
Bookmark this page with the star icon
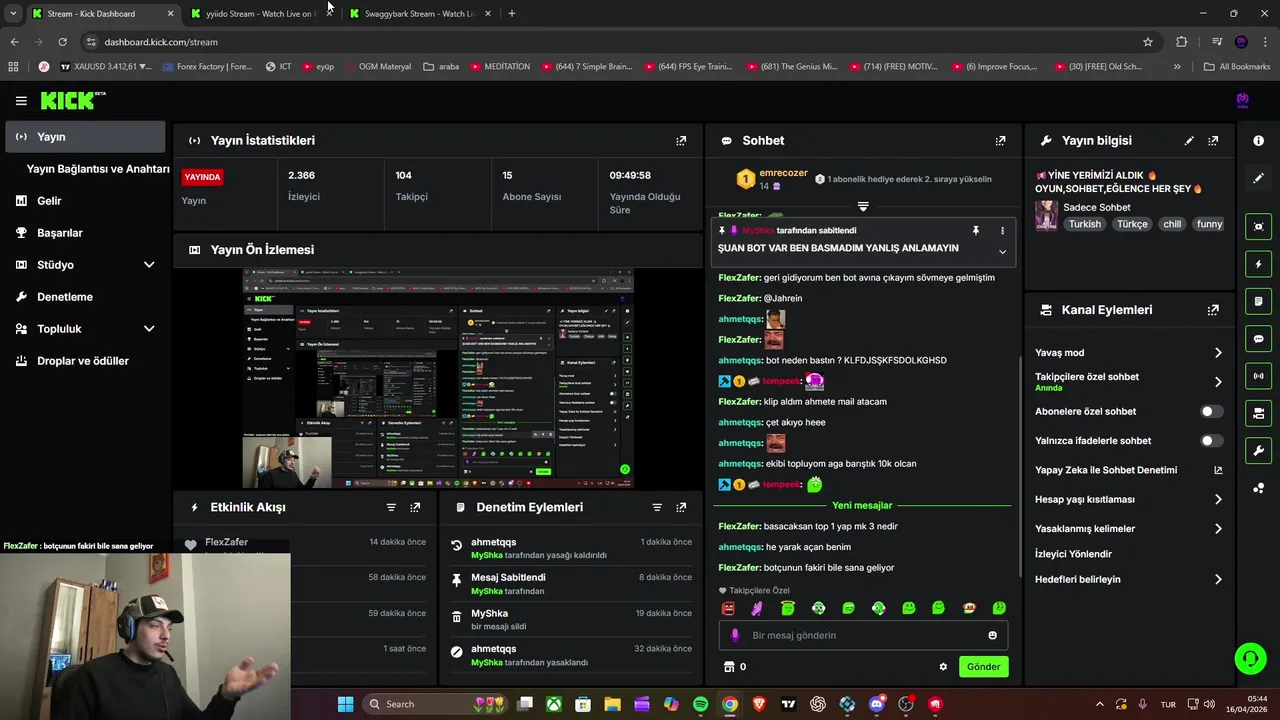click(x=1148, y=42)
